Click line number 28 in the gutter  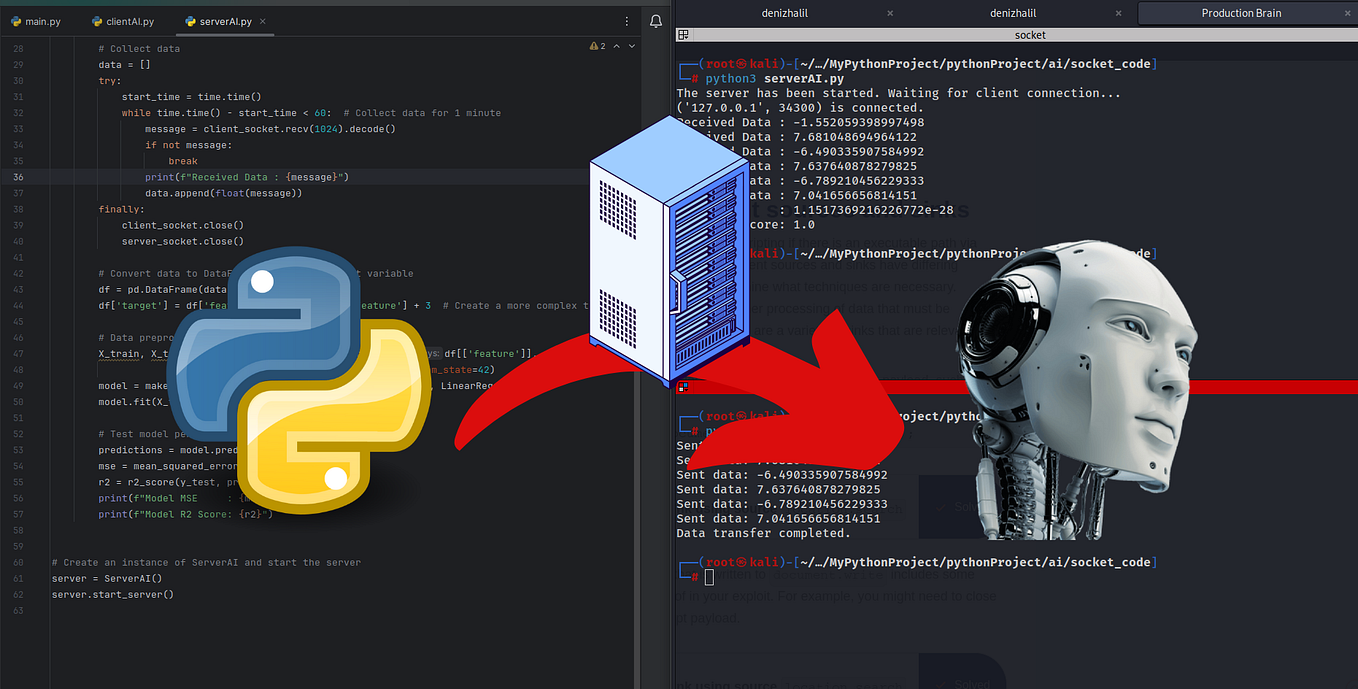(18, 49)
